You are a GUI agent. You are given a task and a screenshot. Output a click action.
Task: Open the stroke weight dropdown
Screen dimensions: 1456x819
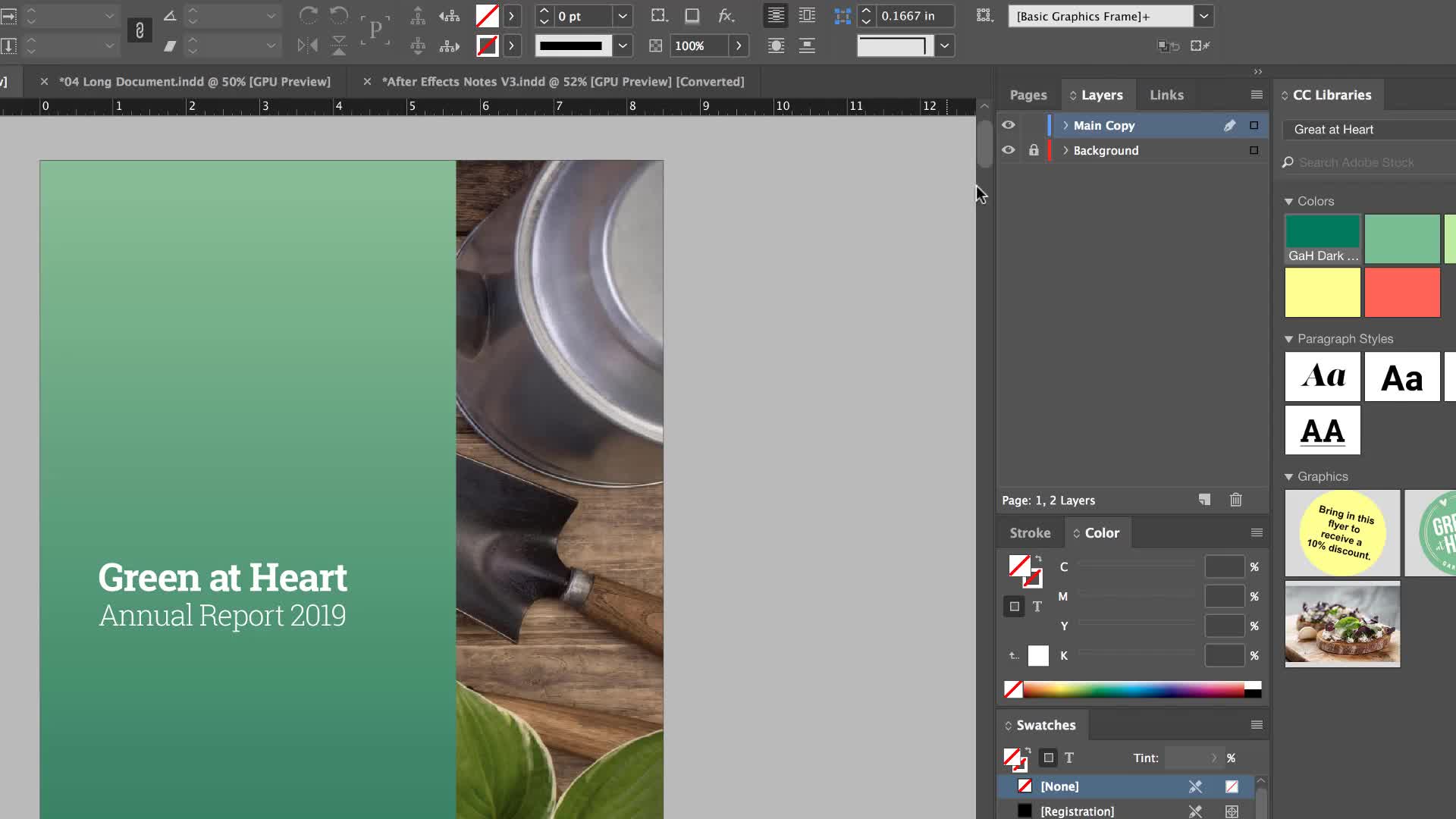coord(623,15)
